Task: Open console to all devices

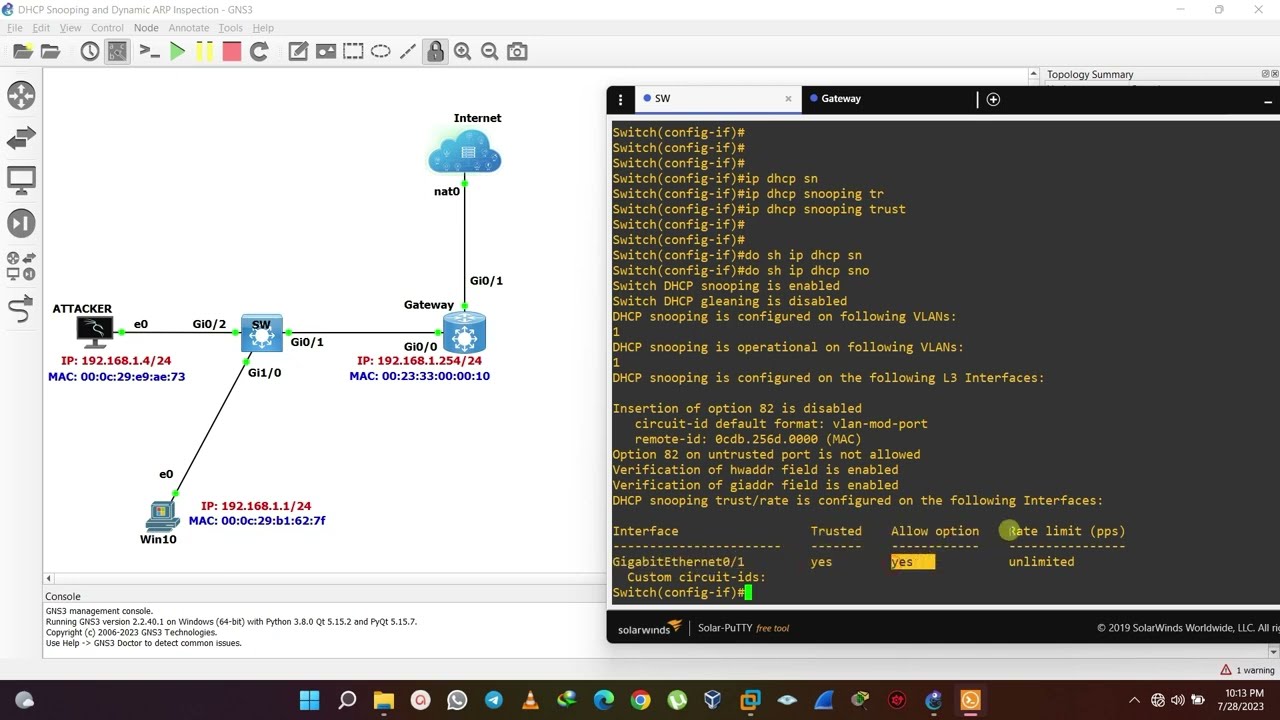Action: tap(149, 51)
